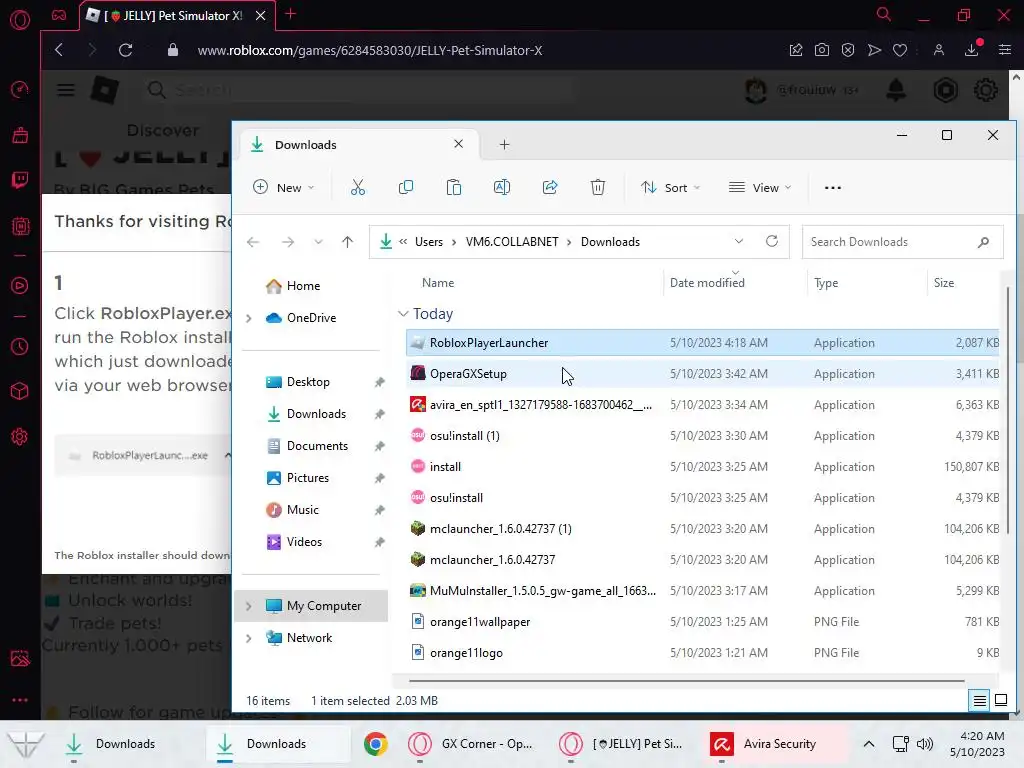This screenshot has width=1024, height=768.
Task: Click the Share icon in Explorer toolbar
Action: click(550, 187)
